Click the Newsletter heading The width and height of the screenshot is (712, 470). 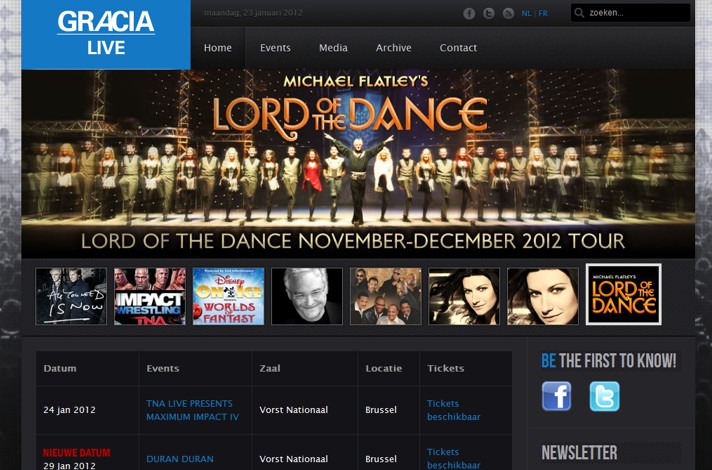click(x=579, y=453)
